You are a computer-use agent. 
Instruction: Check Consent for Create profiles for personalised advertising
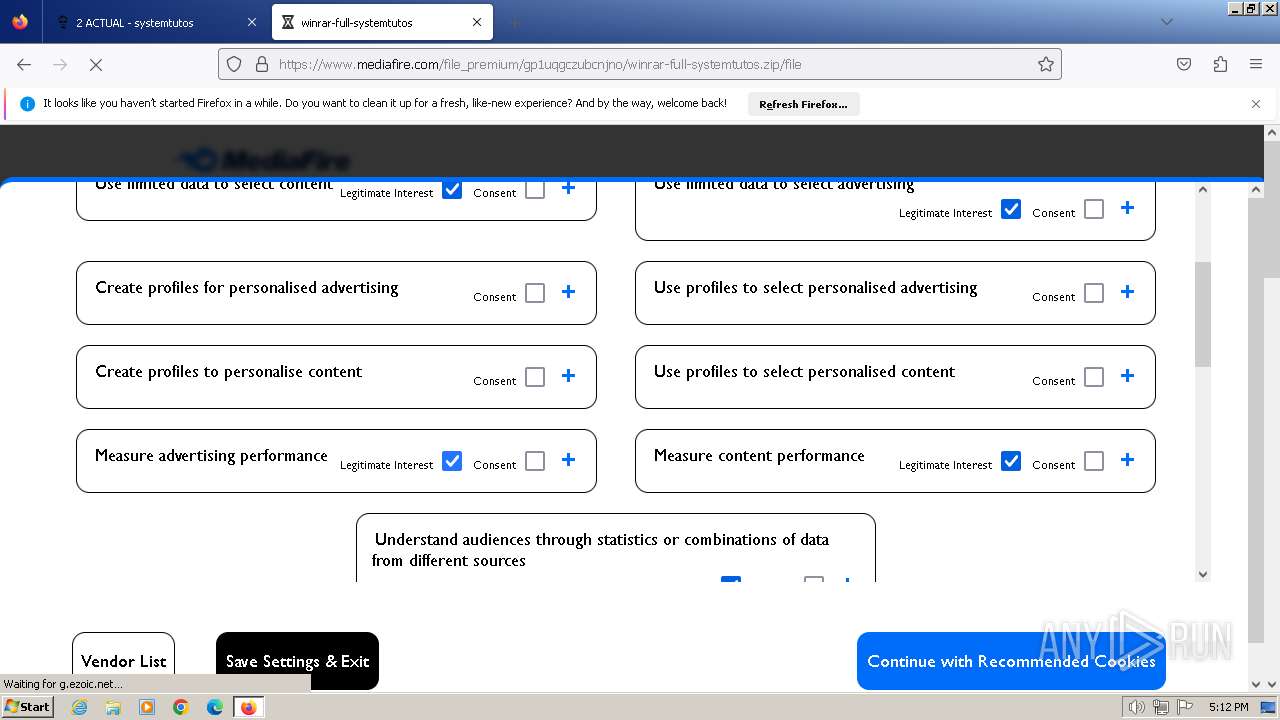(535, 293)
